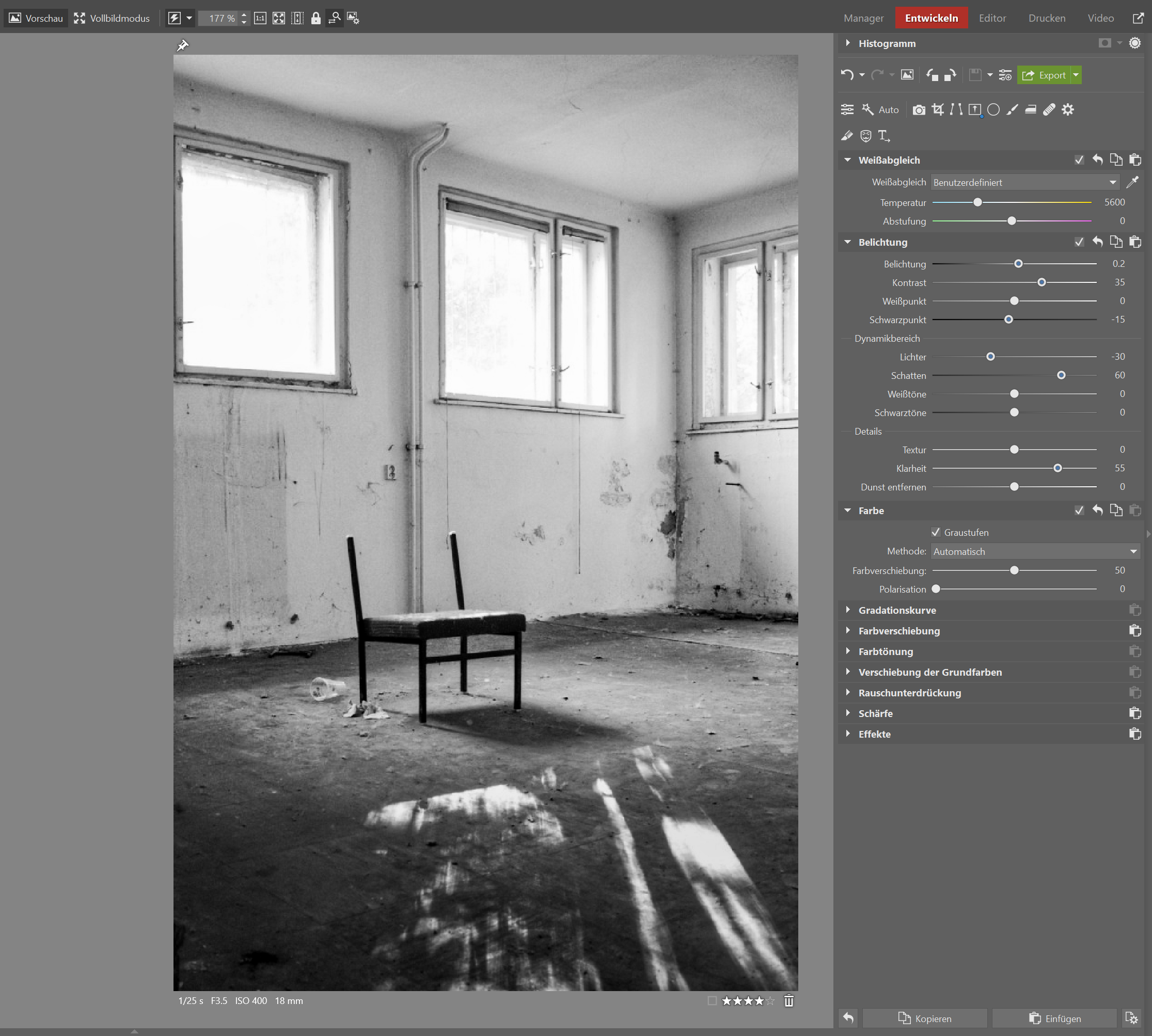Open the Weißabgleich Benutzerdefiniert dropdown
Screen dimensions: 1152x1036
click(x=1024, y=182)
